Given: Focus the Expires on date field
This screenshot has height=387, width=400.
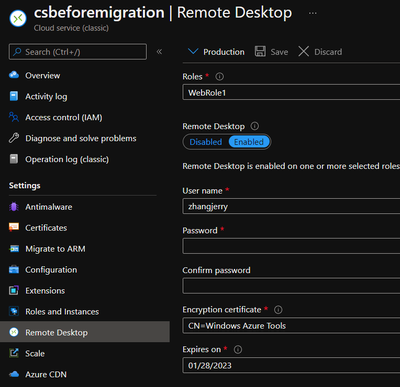Looking at the screenshot, I should pos(291,365).
